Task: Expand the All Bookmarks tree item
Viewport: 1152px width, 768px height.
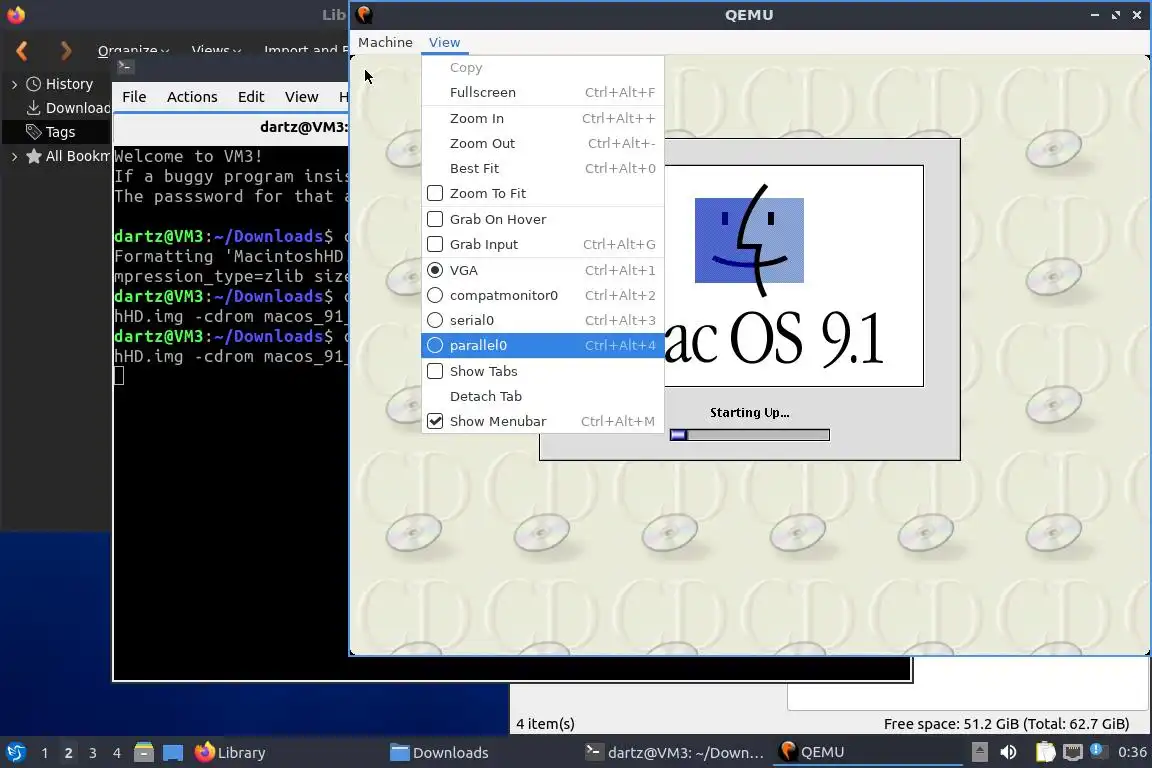Action: pos(14,156)
